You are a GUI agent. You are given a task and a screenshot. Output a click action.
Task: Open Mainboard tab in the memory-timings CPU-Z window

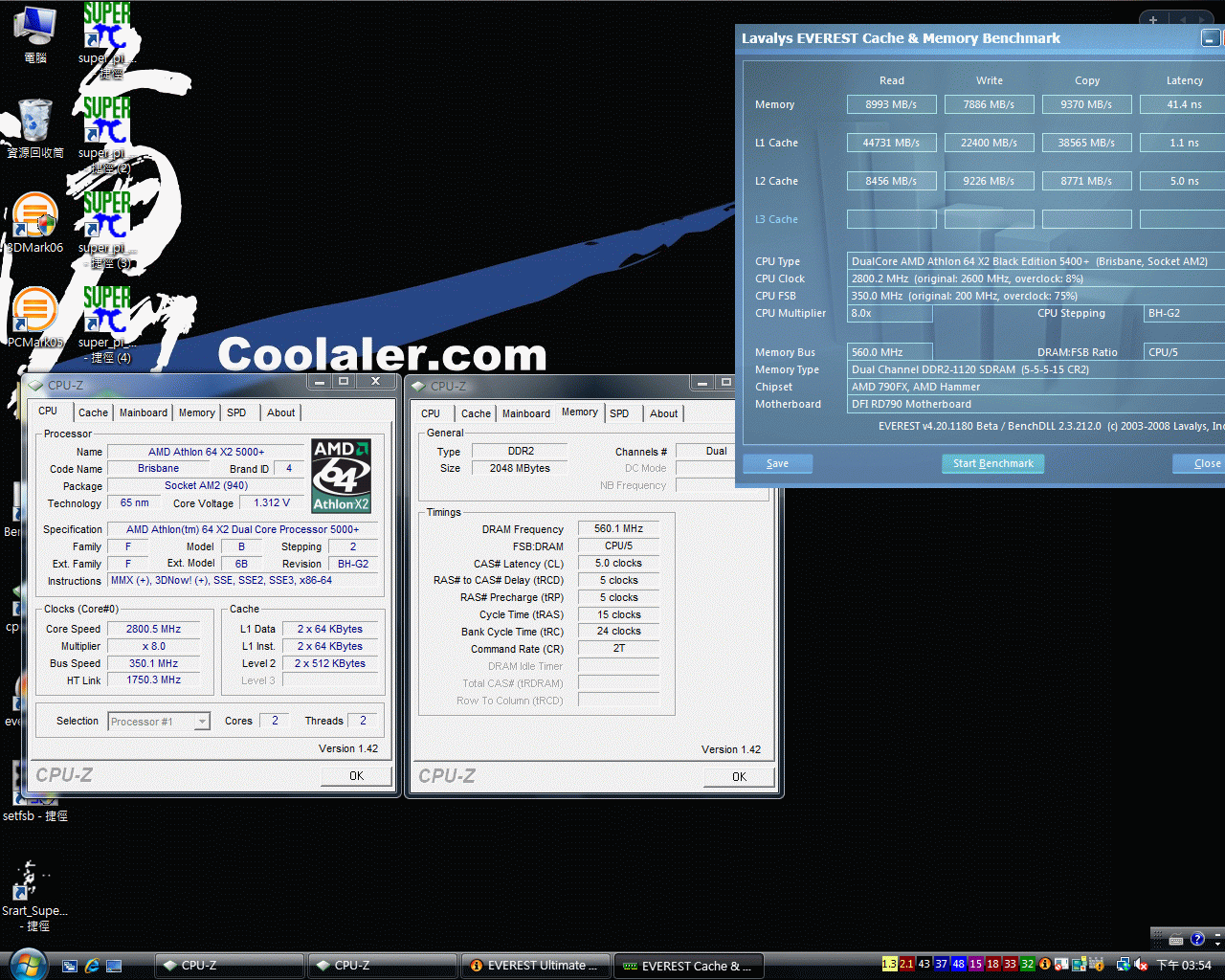click(526, 413)
